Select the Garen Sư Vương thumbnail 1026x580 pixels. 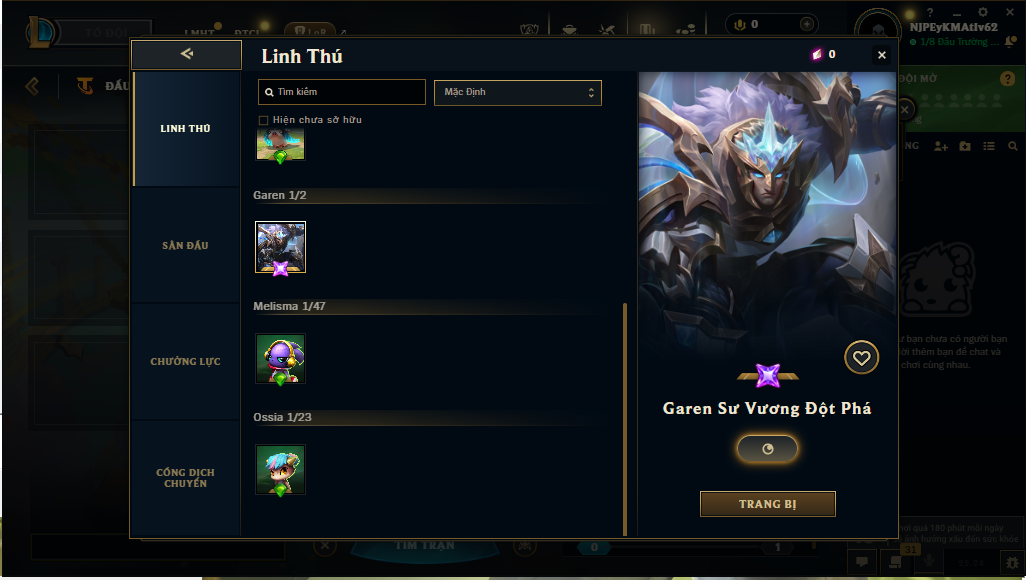[280, 247]
